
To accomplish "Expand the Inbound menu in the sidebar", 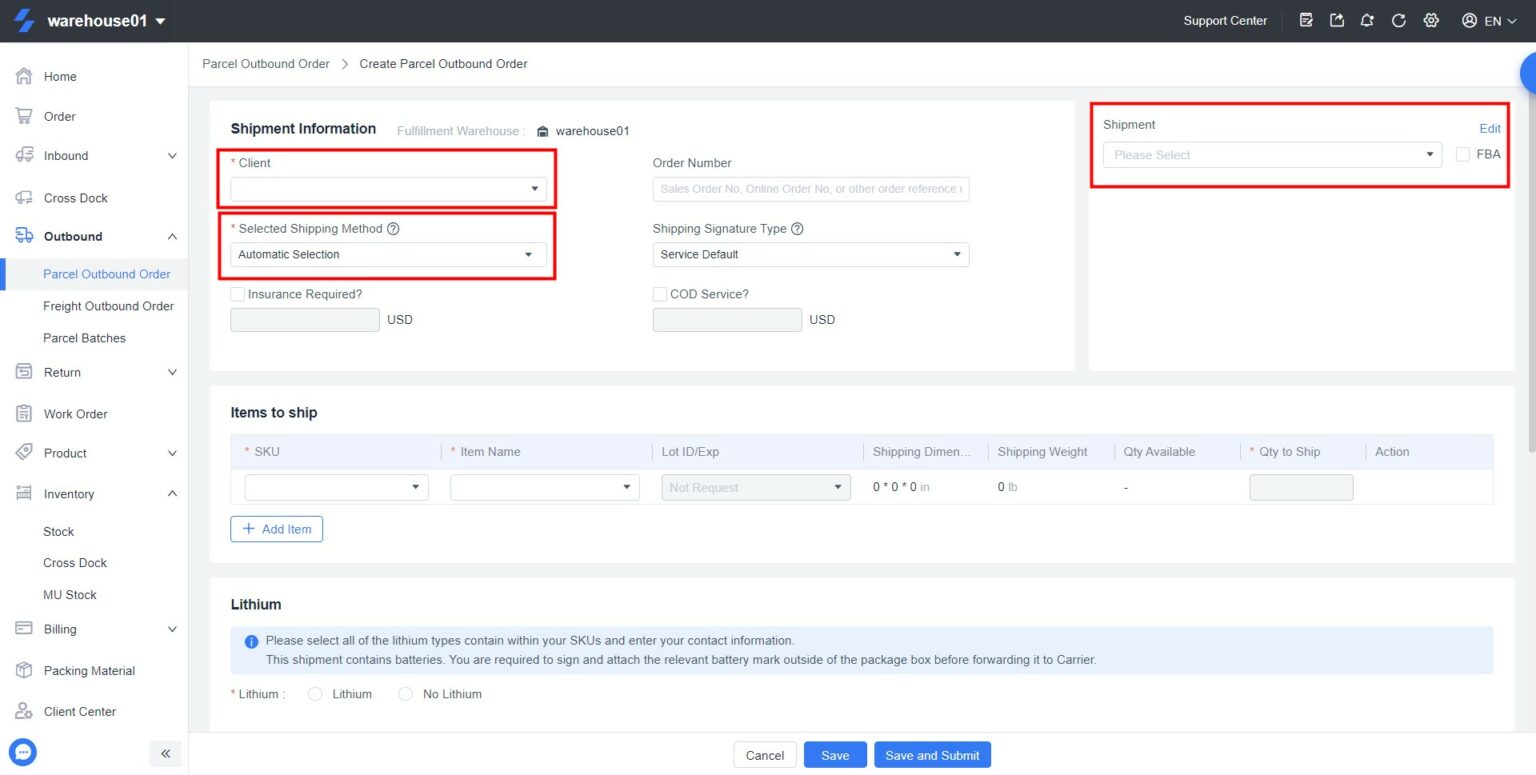I will pos(94,156).
